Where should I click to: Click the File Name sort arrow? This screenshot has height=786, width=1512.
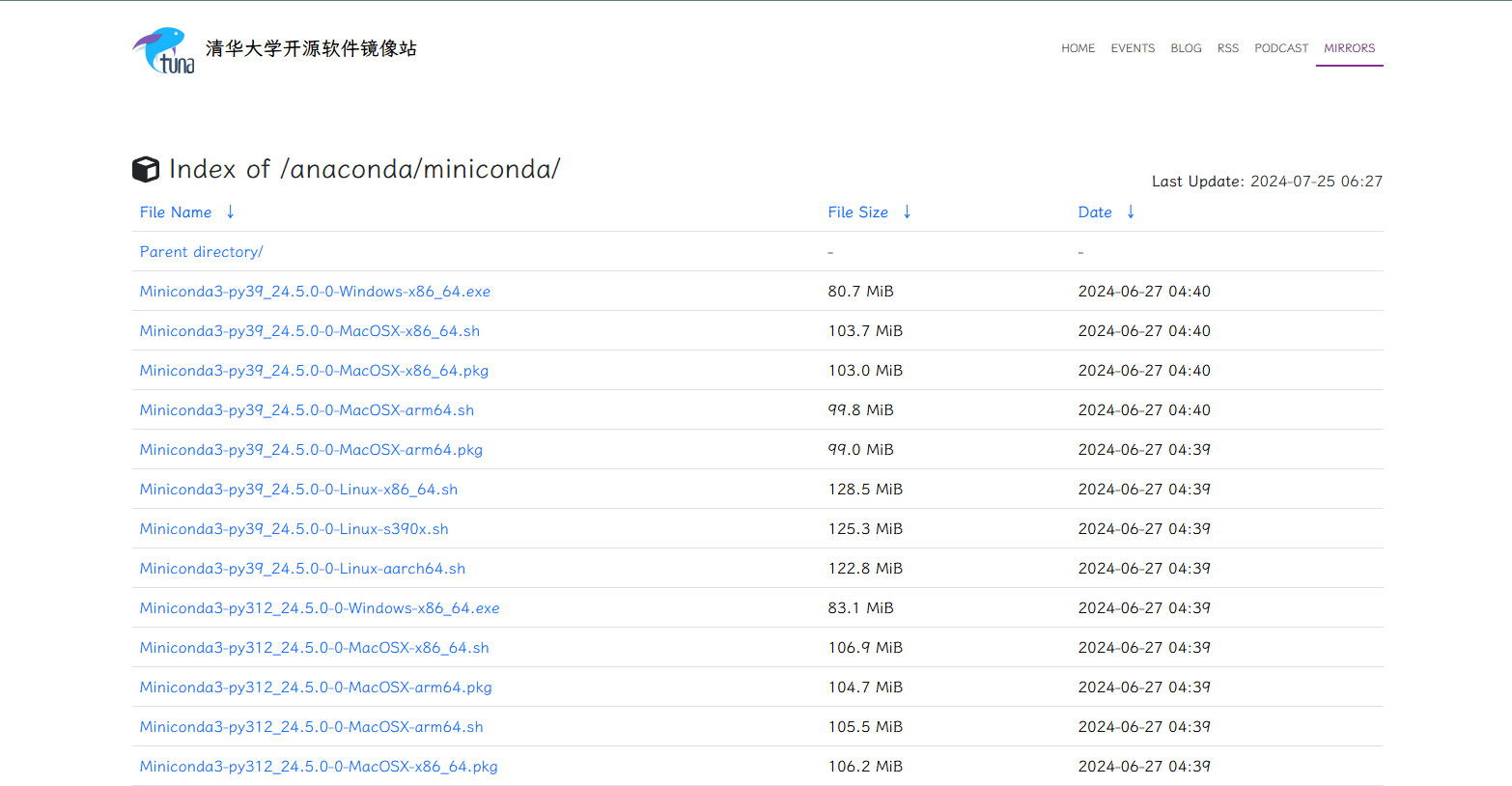[x=230, y=212]
